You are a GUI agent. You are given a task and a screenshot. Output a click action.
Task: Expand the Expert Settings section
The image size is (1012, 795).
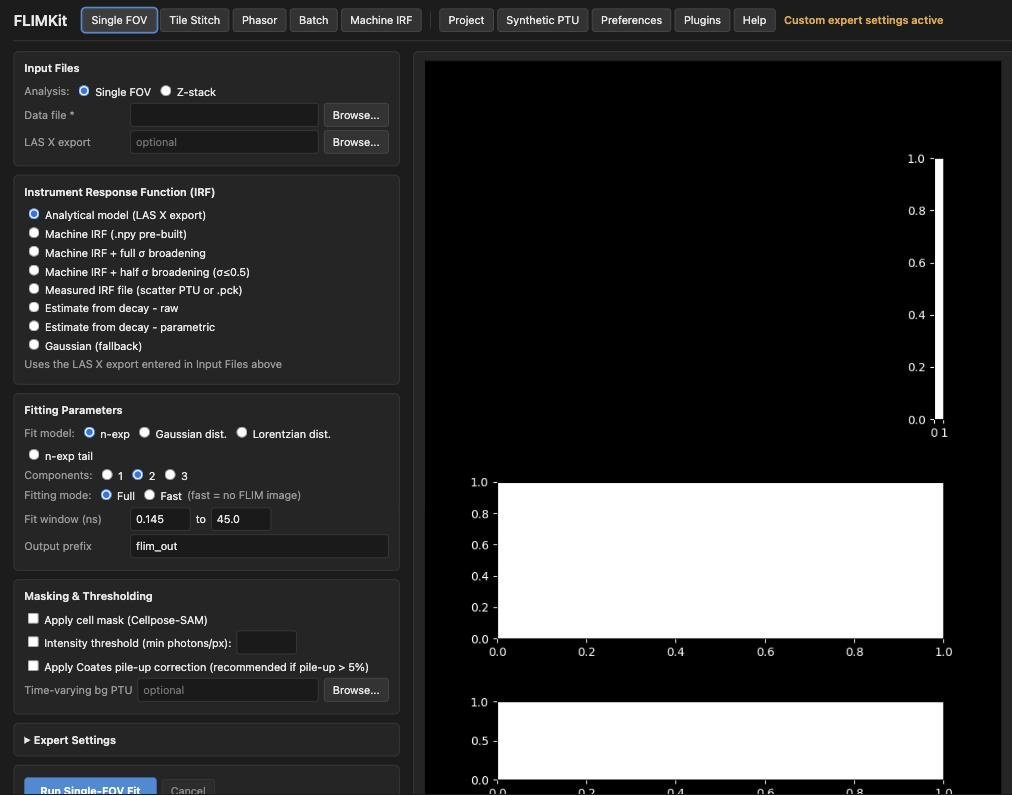70,740
